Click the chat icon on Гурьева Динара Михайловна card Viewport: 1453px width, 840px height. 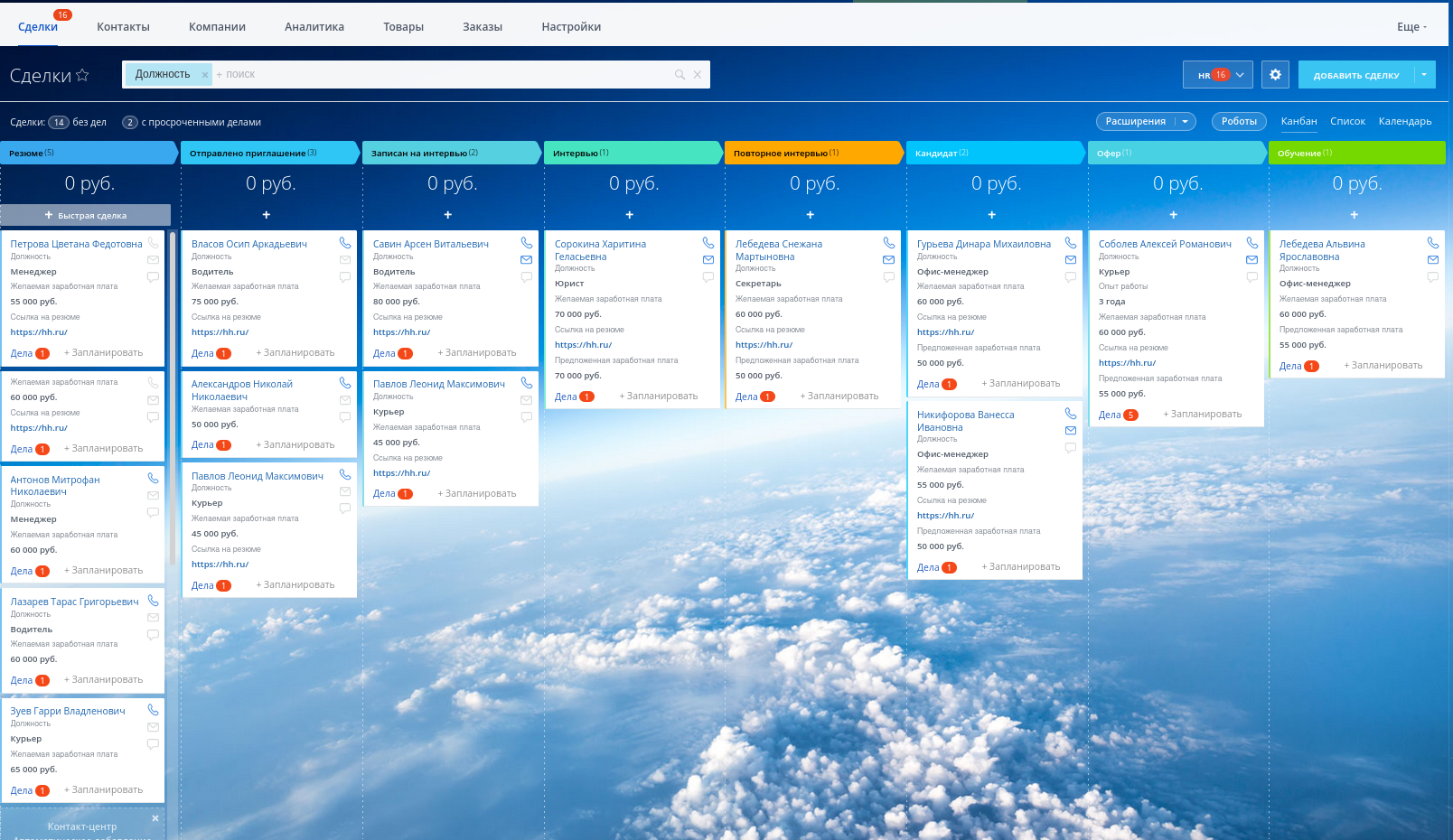1071,277
